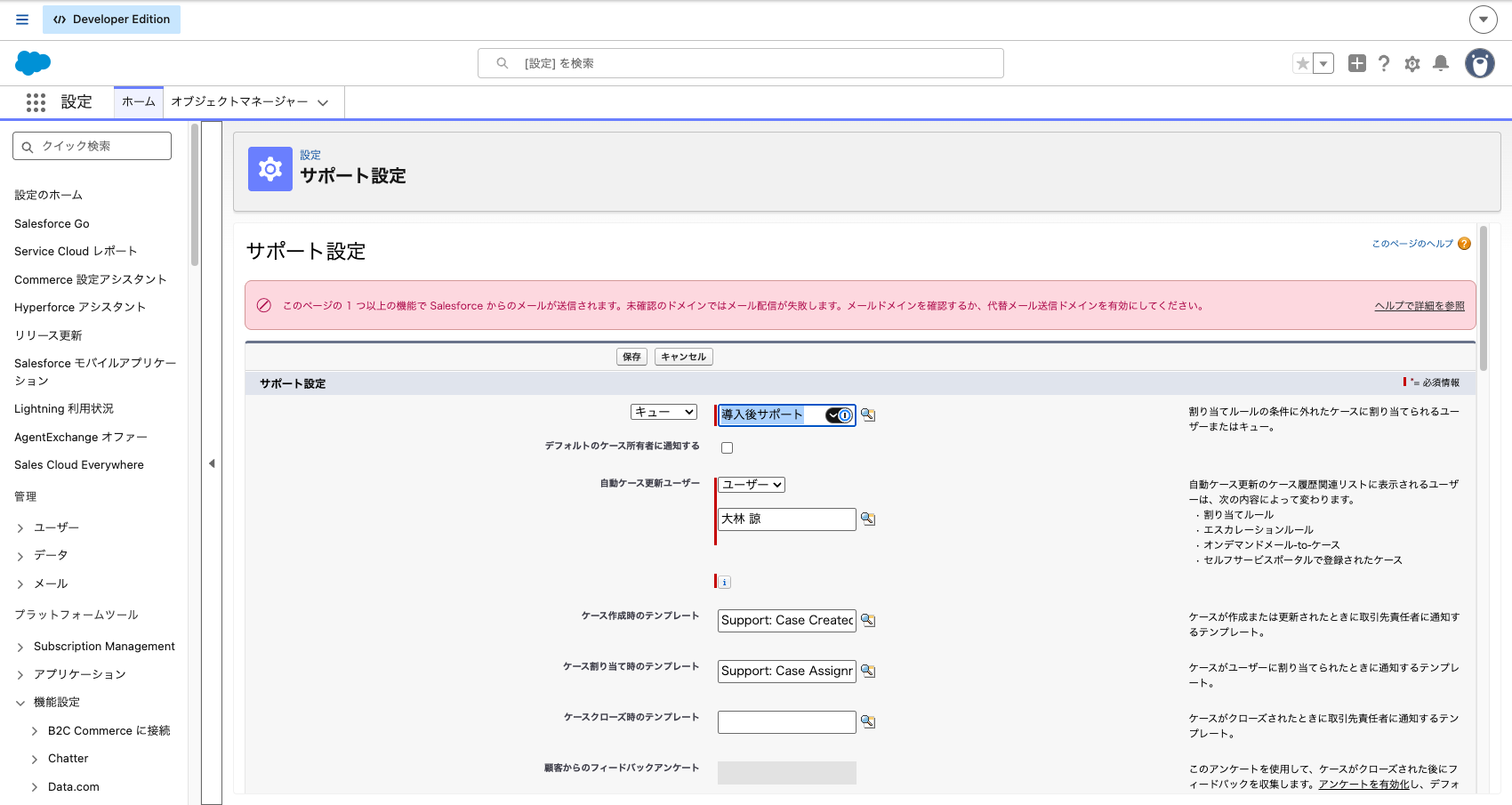1512x805 pixels.
Task: Open lookup for ケース割り当て時のテンプレート
Action: (868, 671)
